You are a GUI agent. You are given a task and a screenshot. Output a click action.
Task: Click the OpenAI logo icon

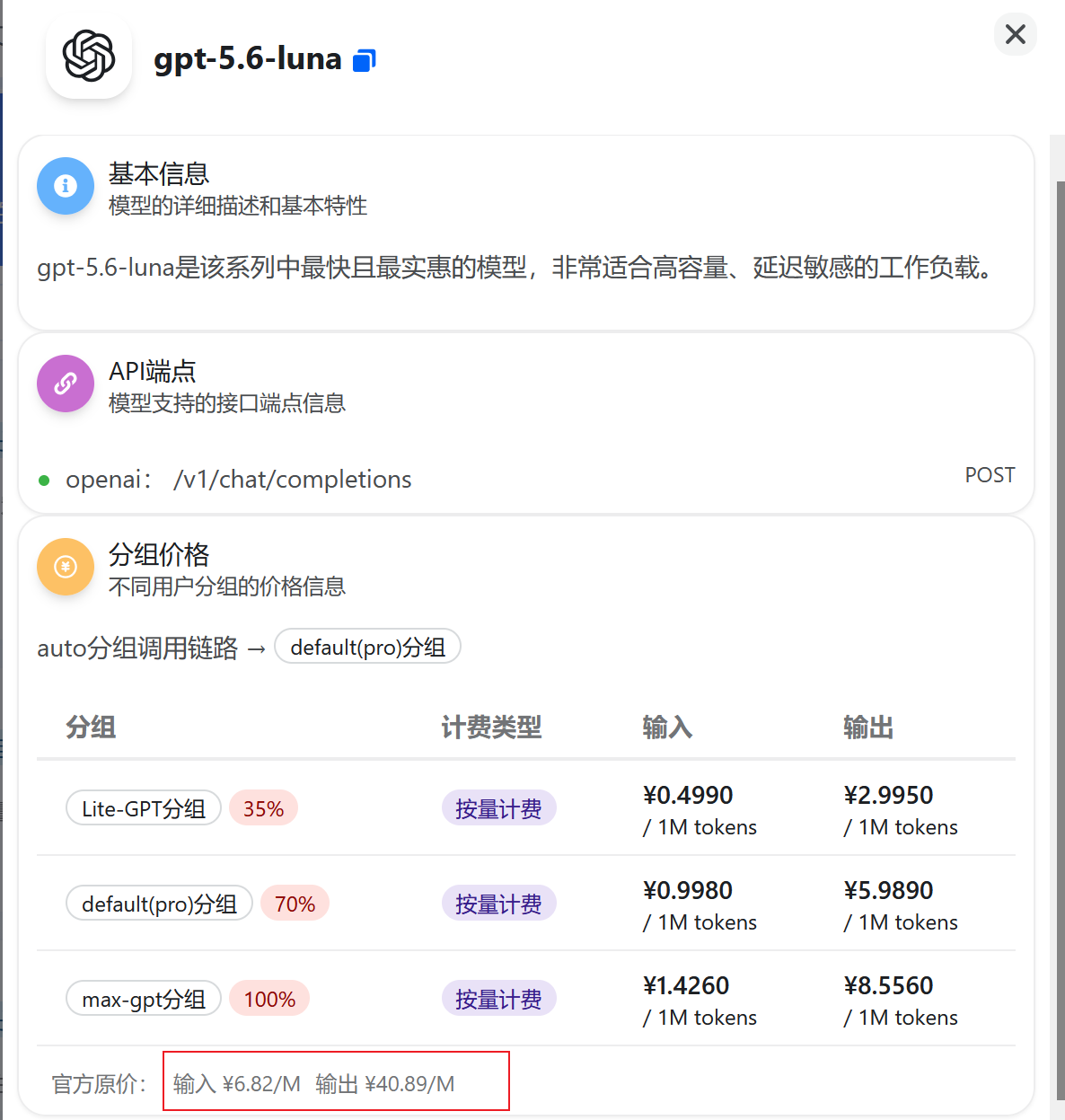89,56
